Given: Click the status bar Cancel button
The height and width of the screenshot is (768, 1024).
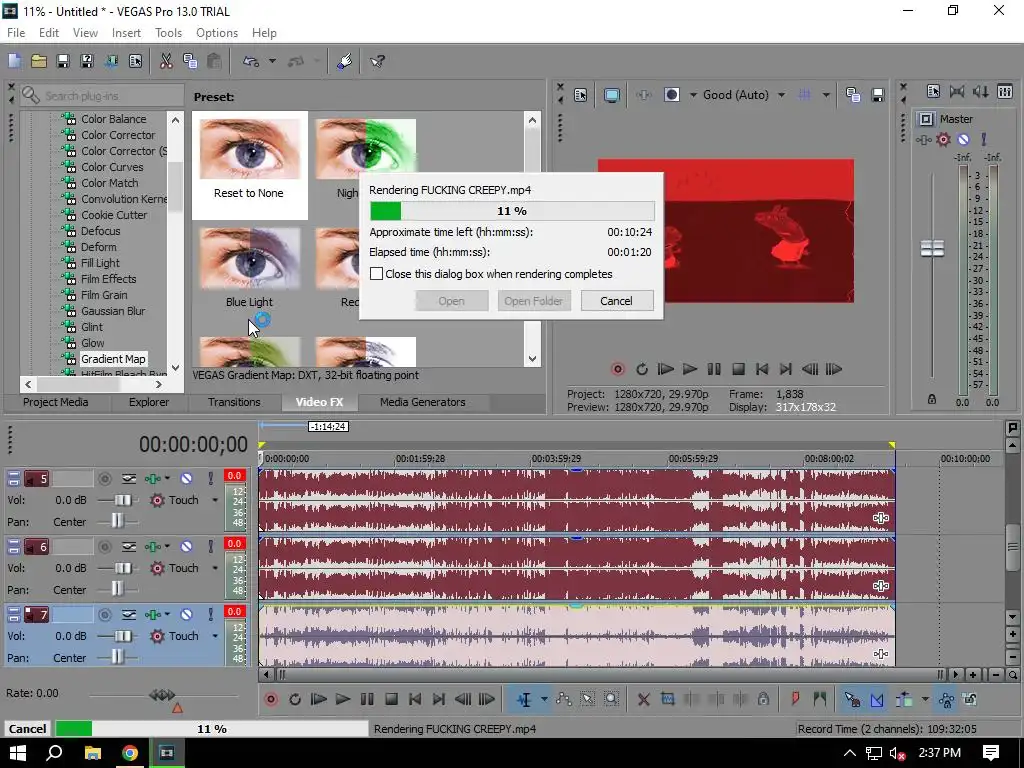Looking at the screenshot, I should tap(27, 729).
